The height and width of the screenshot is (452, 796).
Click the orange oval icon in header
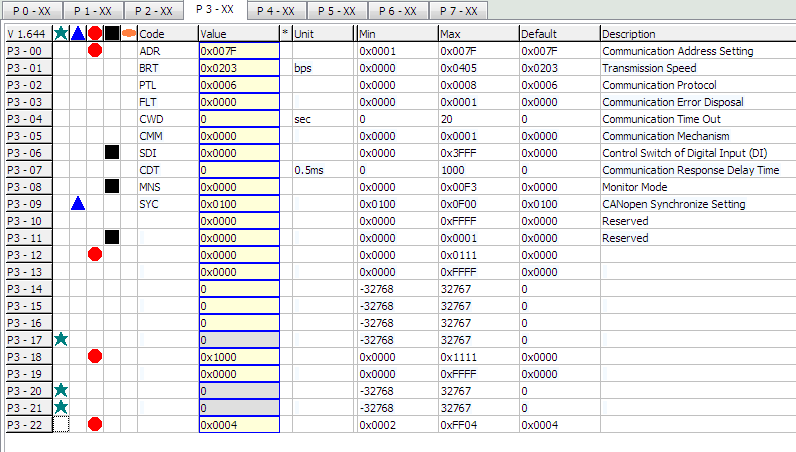tap(128, 34)
